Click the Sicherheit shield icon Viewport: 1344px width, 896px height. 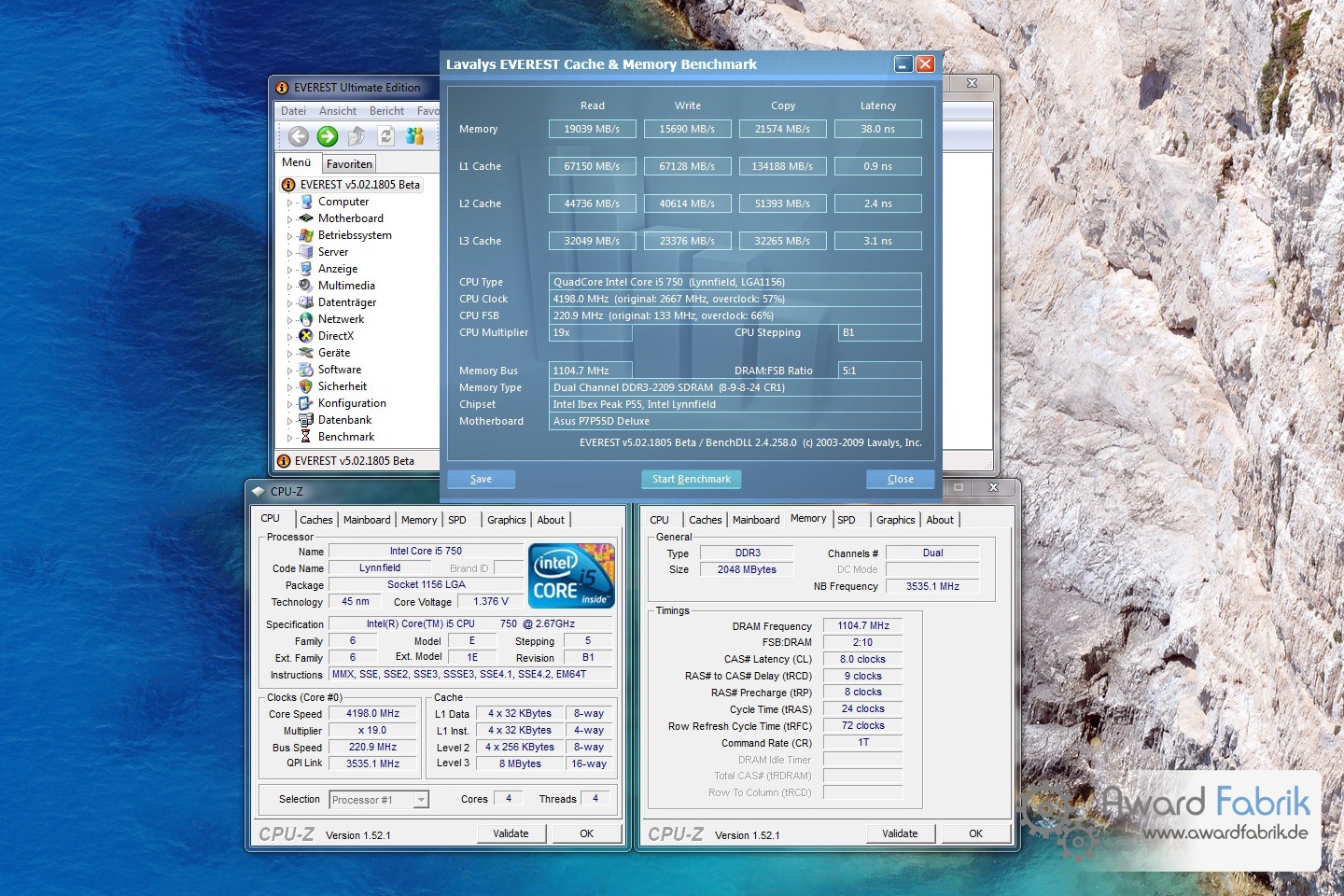tap(305, 386)
